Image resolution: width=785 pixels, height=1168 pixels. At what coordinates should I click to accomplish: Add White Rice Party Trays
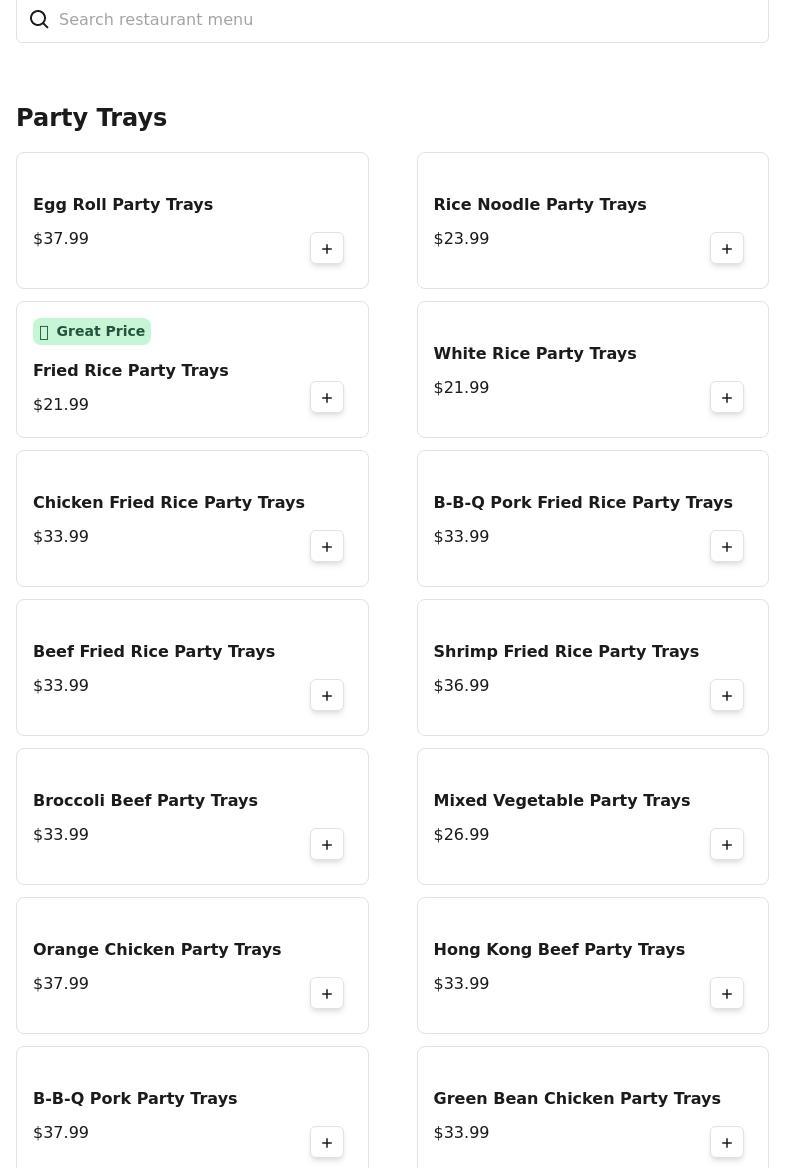(727, 398)
